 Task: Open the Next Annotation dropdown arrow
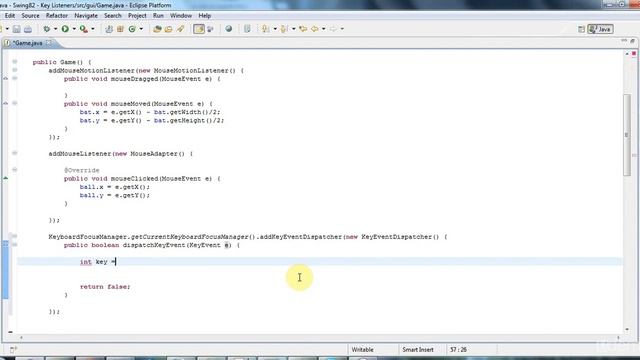click(x=275, y=29)
